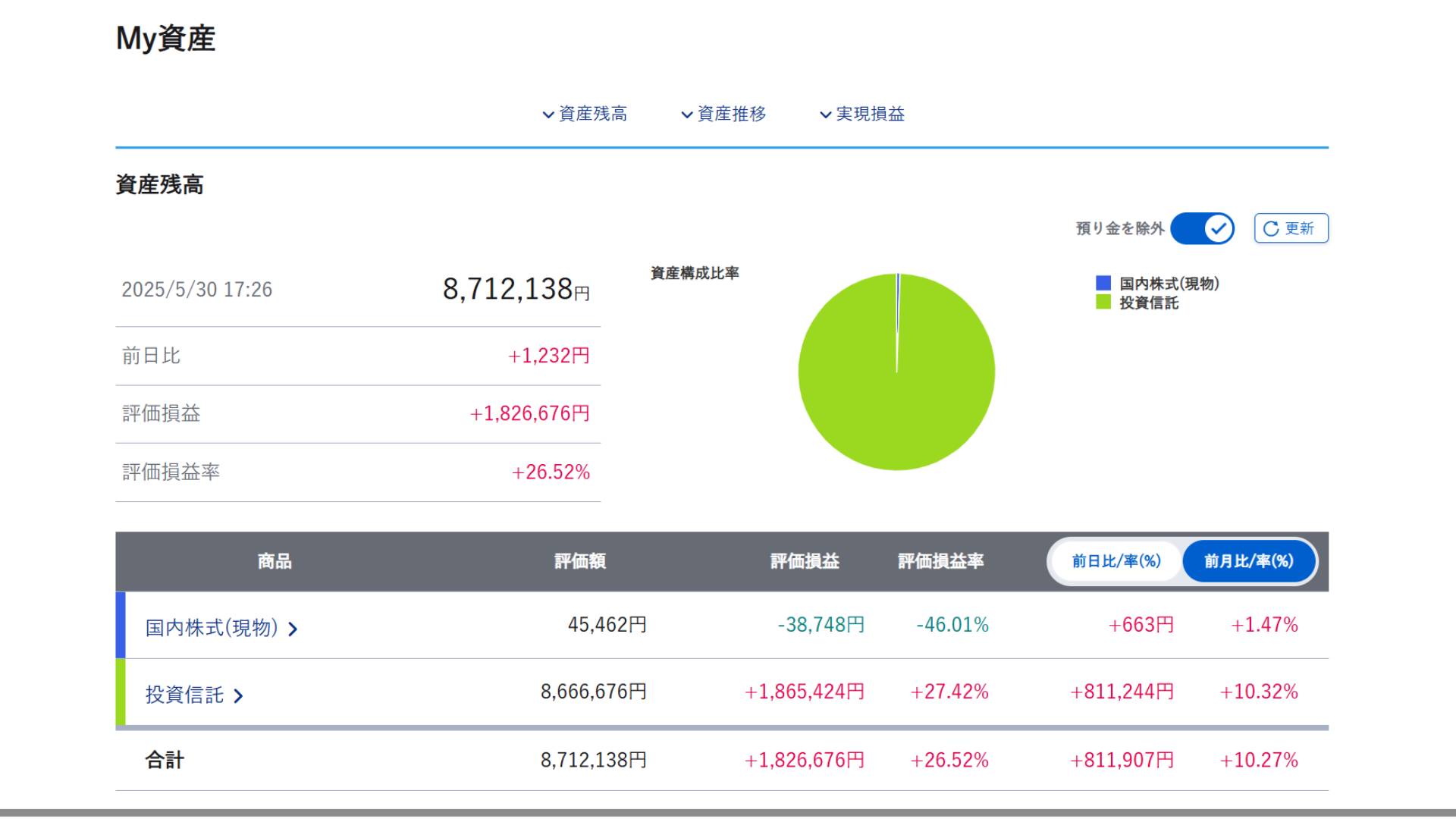Click the My資産 page heading
The height and width of the screenshot is (819, 1456).
pyautogui.click(x=165, y=39)
